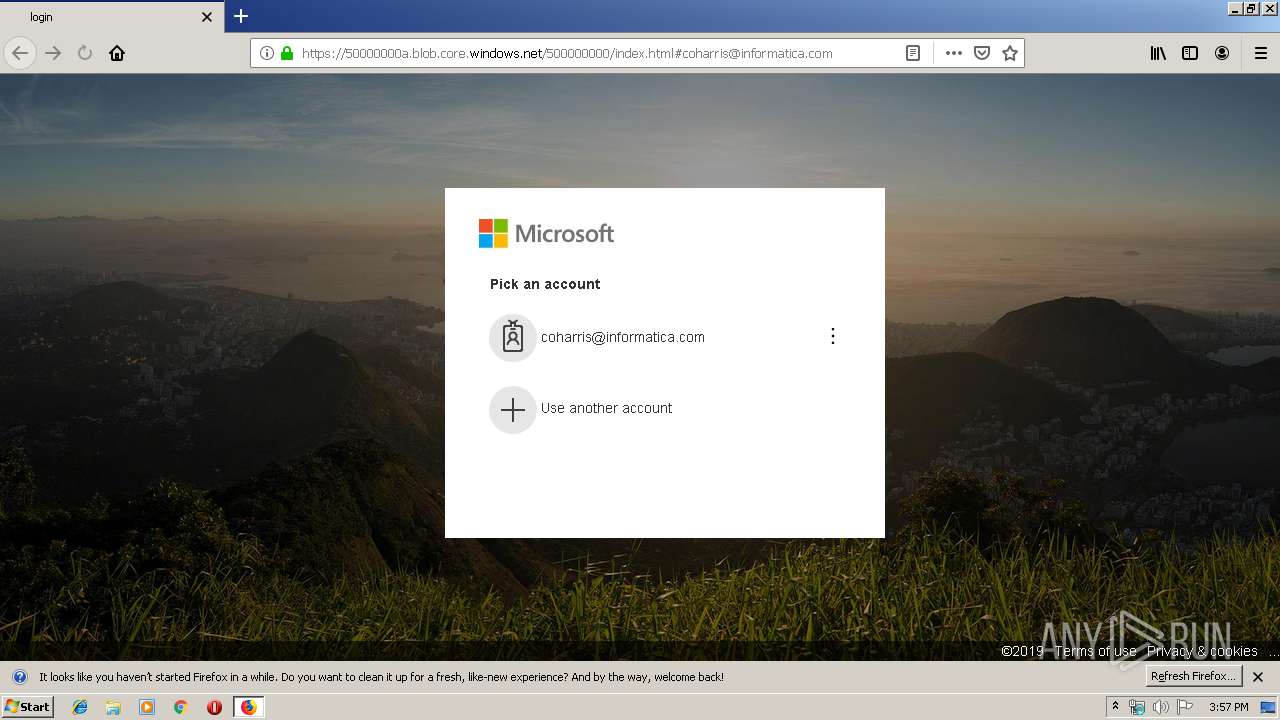Choose the coharris@informatica.com account
This screenshot has height=720, width=1280.
coord(665,337)
